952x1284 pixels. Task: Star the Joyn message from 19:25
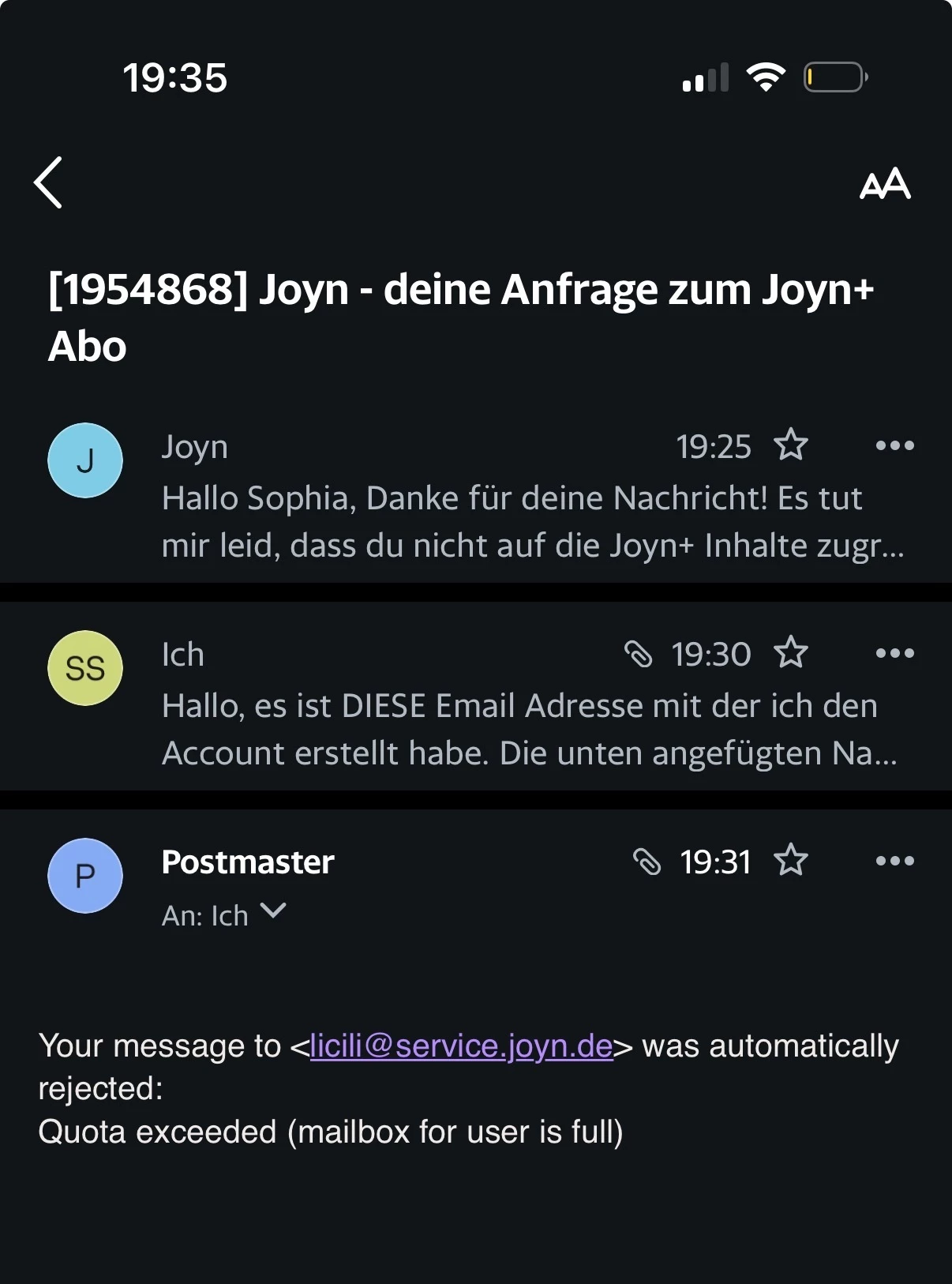point(791,445)
